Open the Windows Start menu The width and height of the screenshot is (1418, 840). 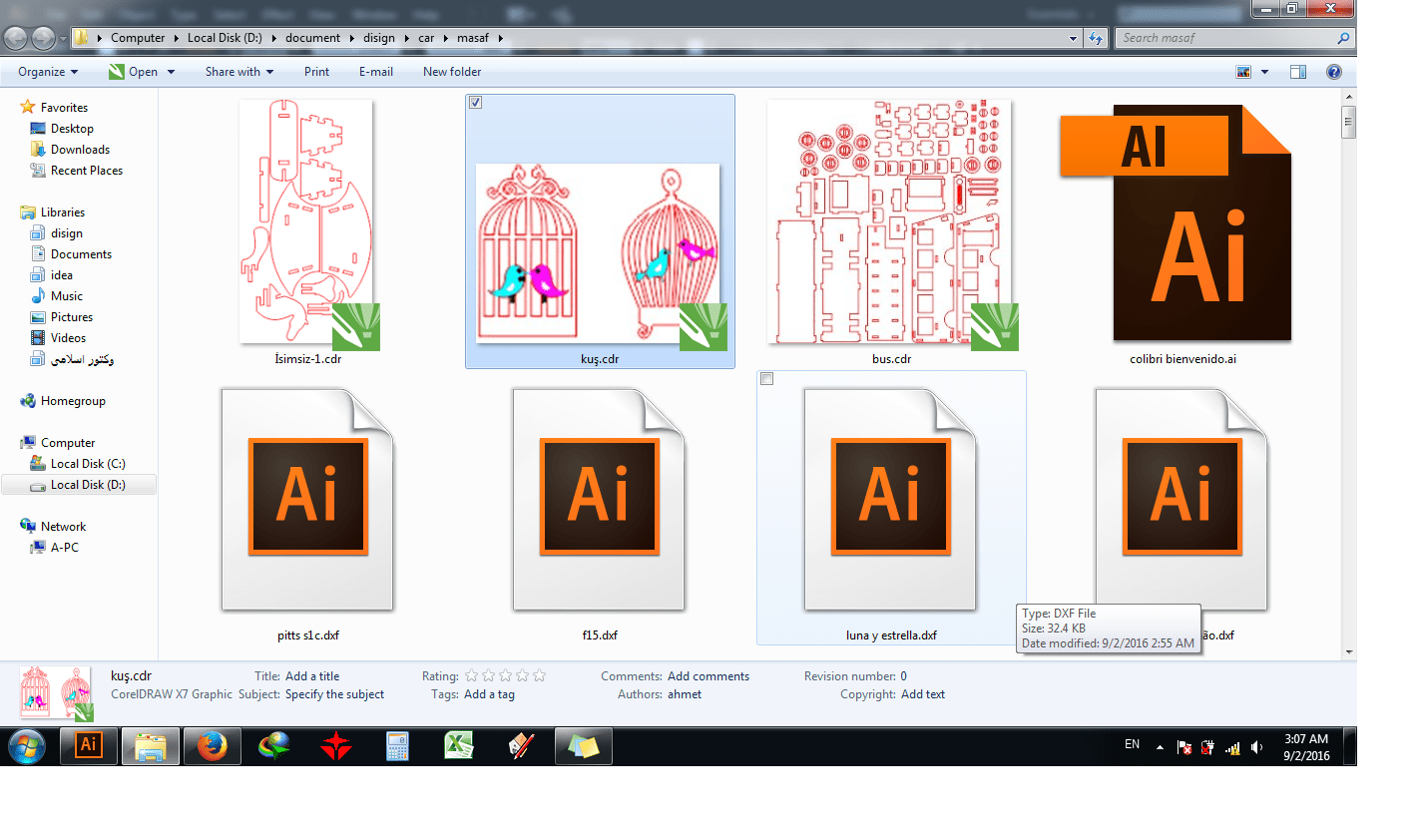point(27,746)
